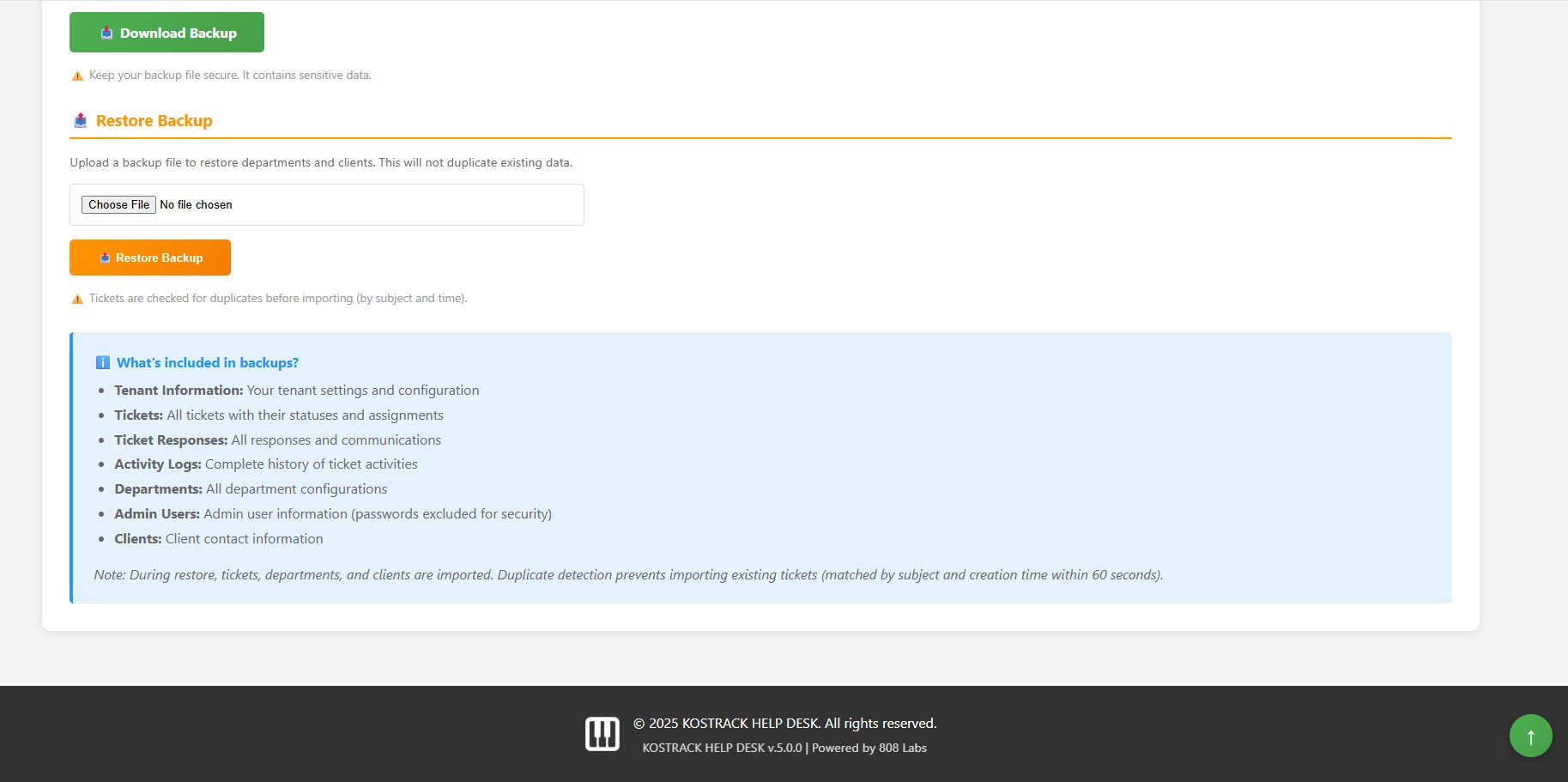Click the 808 Labs piano logo in footer
Screen dimensions: 1568x782
(x=602, y=732)
